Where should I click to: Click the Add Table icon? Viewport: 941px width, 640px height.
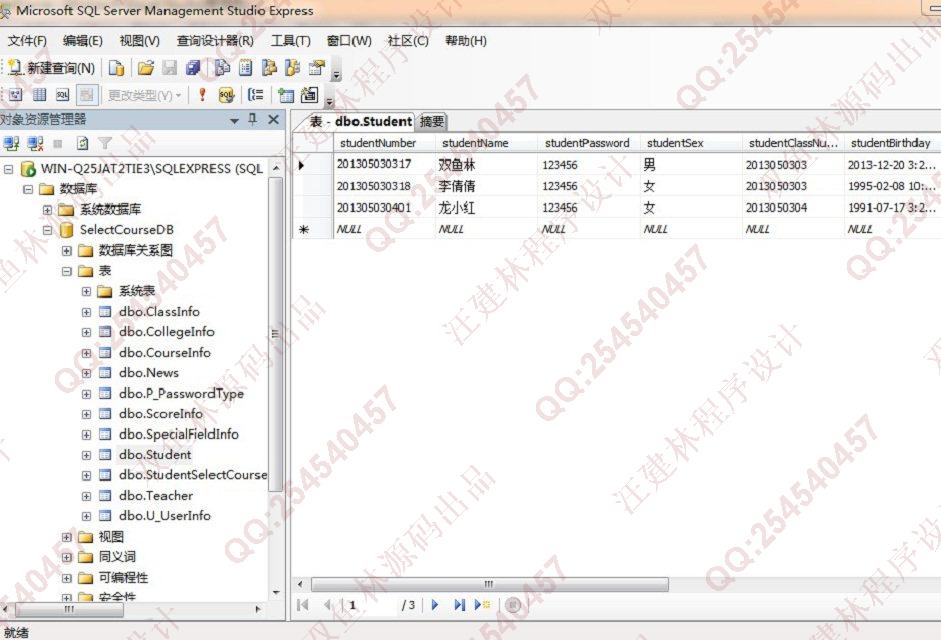tap(286, 95)
